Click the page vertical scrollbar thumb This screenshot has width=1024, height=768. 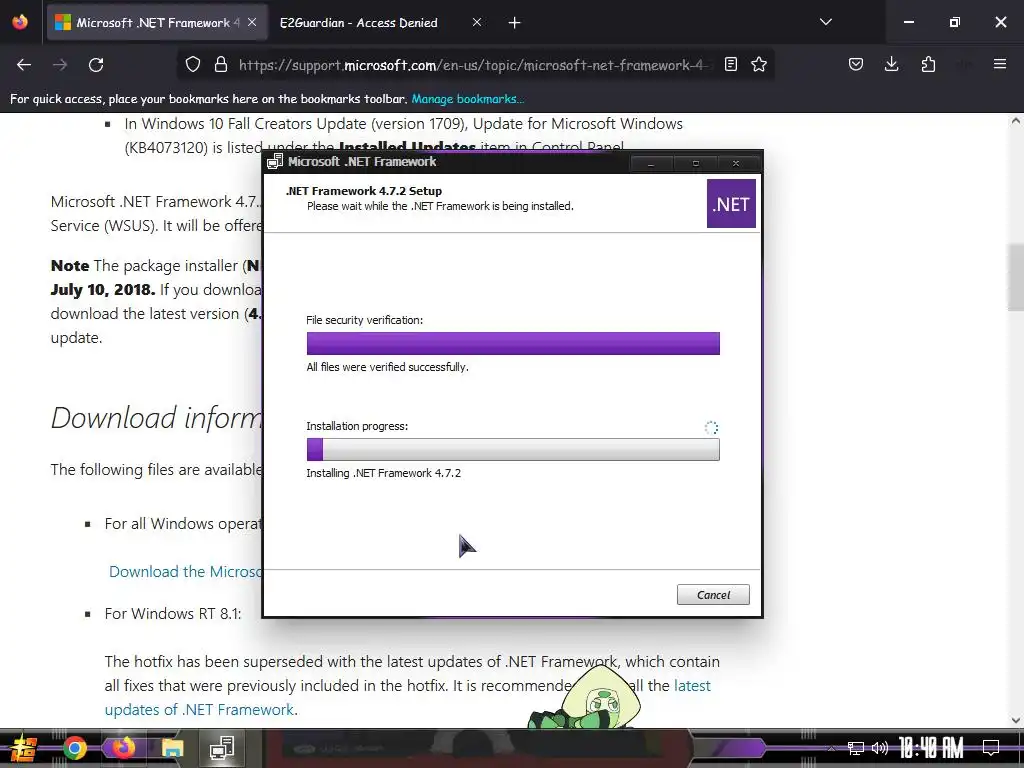(x=1016, y=278)
